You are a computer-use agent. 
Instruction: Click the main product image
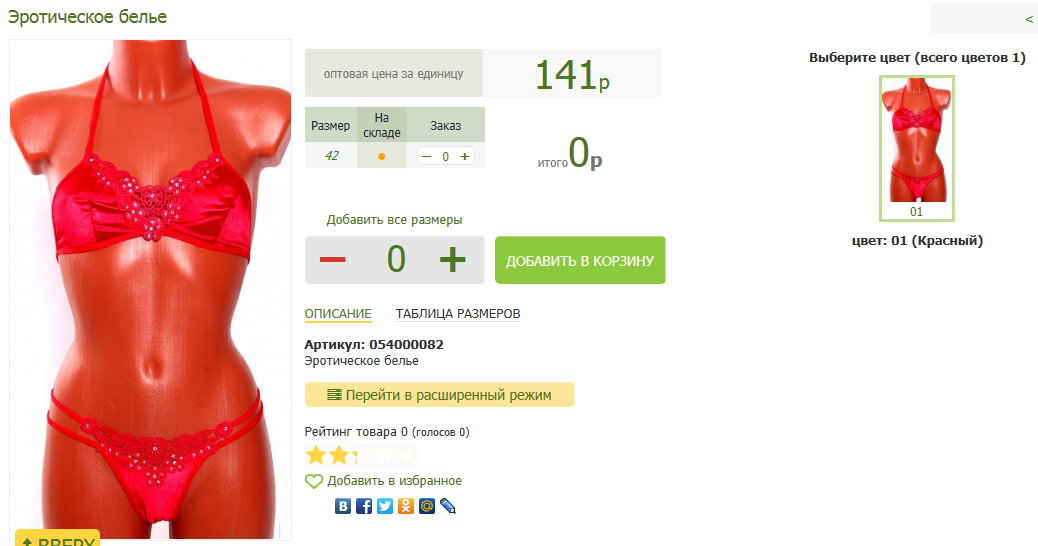pyautogui.click(x=150, y=289)
